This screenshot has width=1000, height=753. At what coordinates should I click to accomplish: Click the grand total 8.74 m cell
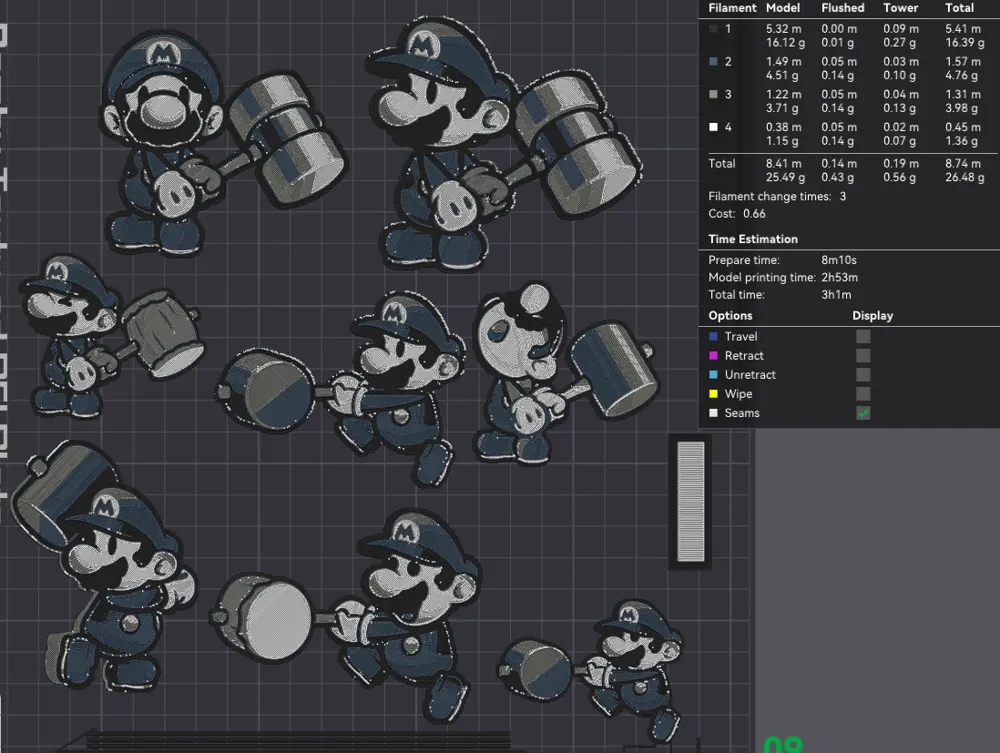coord(962,163)
